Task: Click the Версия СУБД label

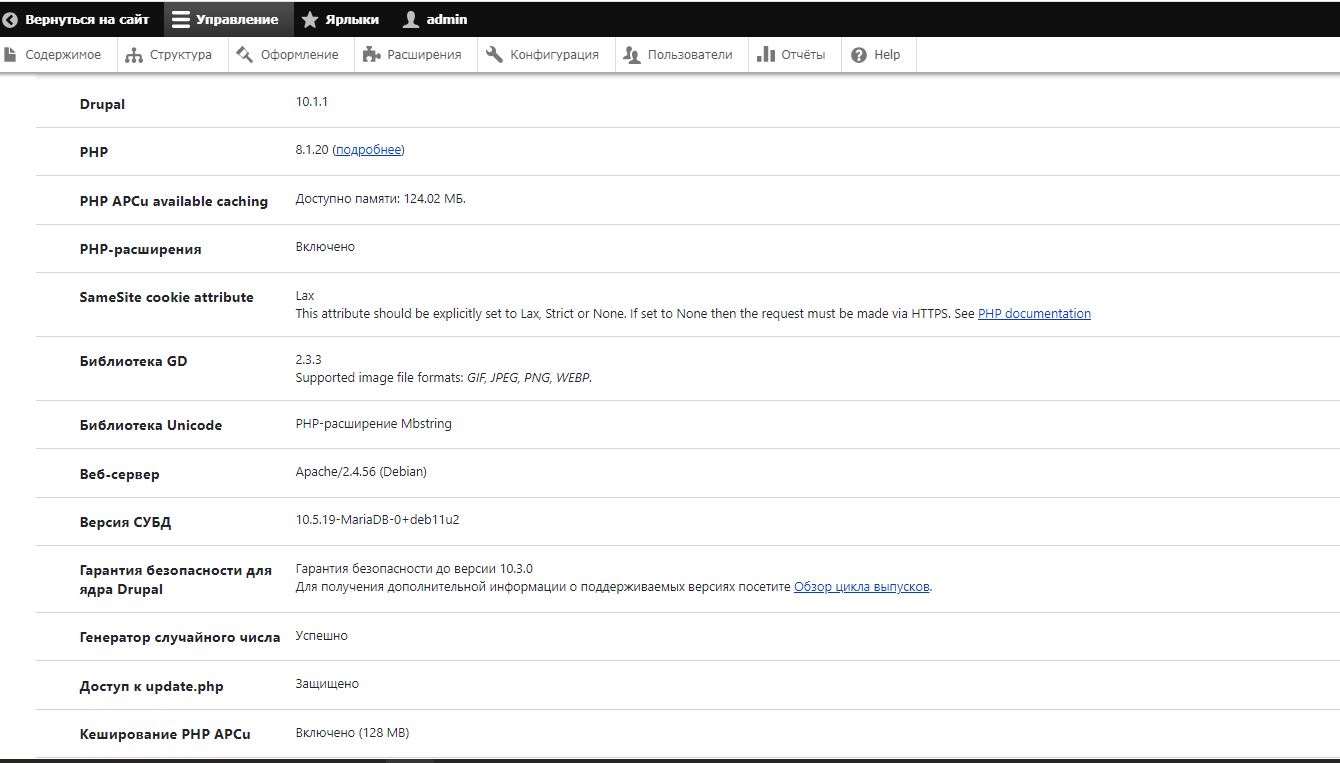Action: [x=126, y=522]
